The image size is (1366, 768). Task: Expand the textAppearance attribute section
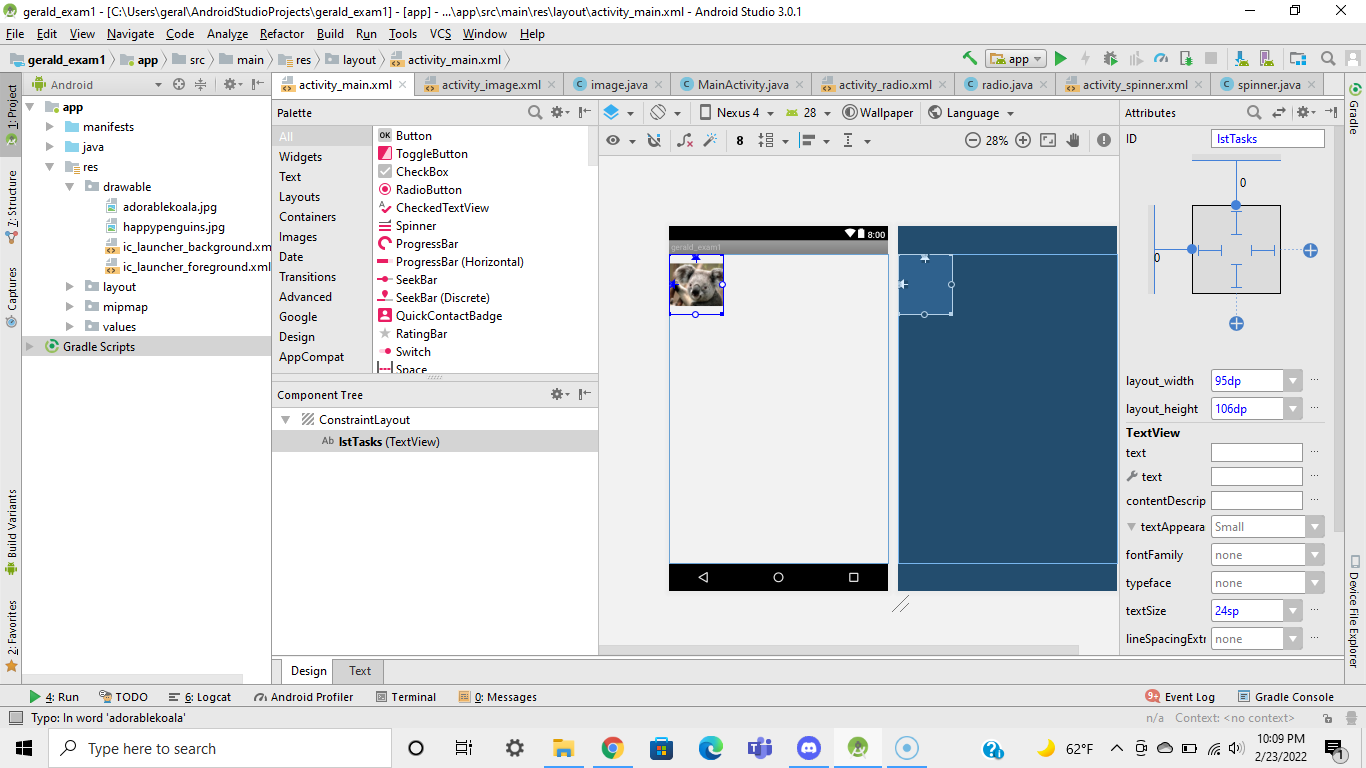click(1129, 526)
